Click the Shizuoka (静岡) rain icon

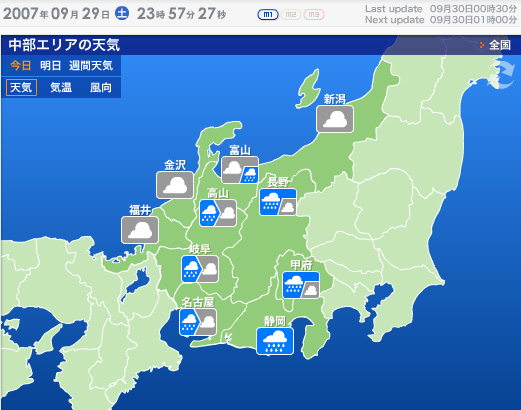[275, 341]
